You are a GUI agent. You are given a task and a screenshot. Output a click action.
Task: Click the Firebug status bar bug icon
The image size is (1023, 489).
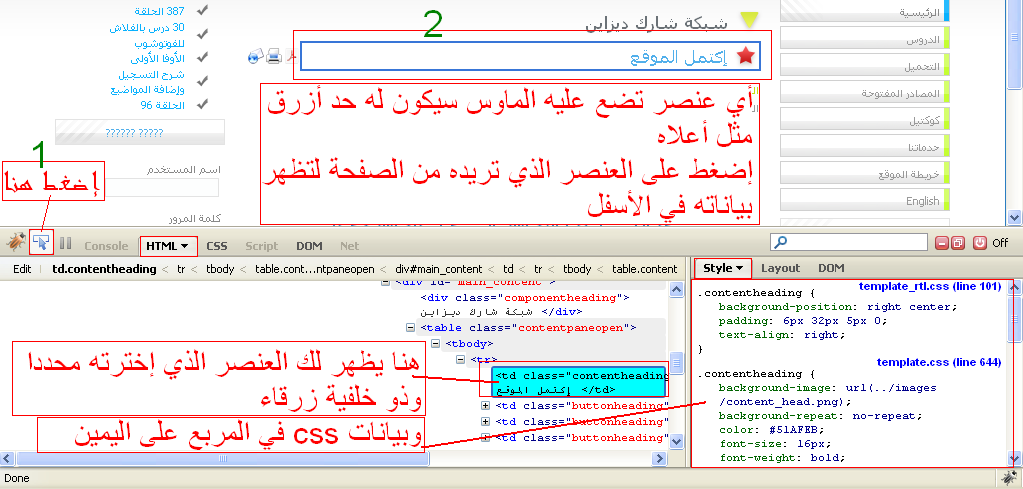tap(1011, 477)
